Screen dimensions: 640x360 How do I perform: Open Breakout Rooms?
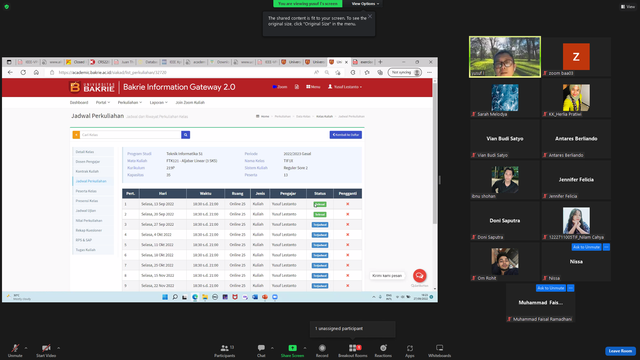353,350
